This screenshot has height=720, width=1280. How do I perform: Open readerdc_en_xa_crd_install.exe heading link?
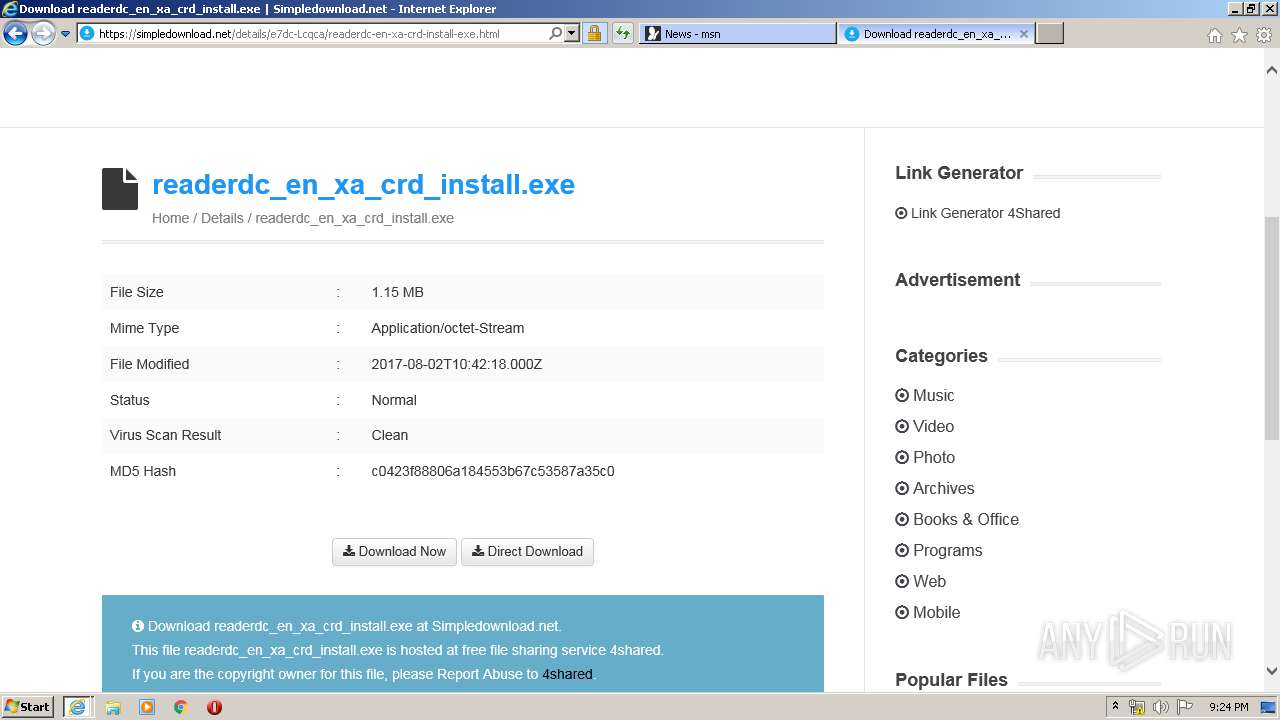pos(363,185)
